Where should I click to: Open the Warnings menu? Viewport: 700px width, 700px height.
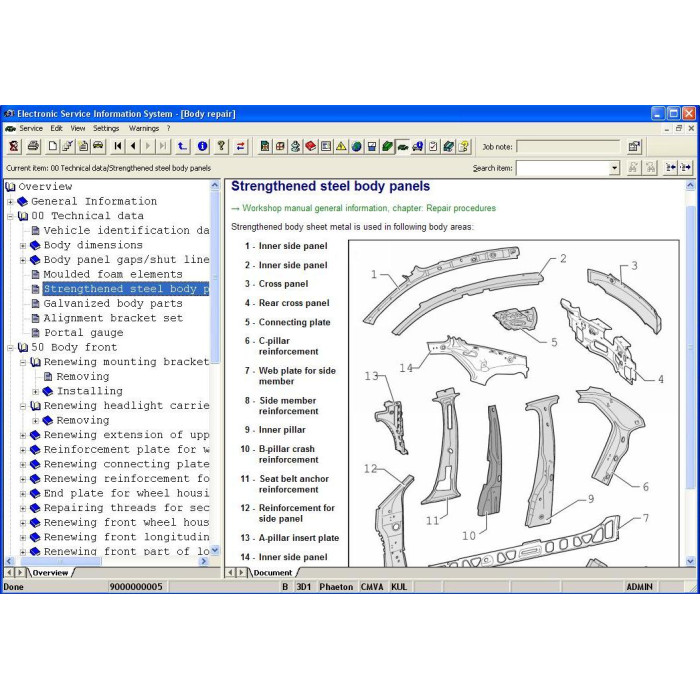point(144,128)
